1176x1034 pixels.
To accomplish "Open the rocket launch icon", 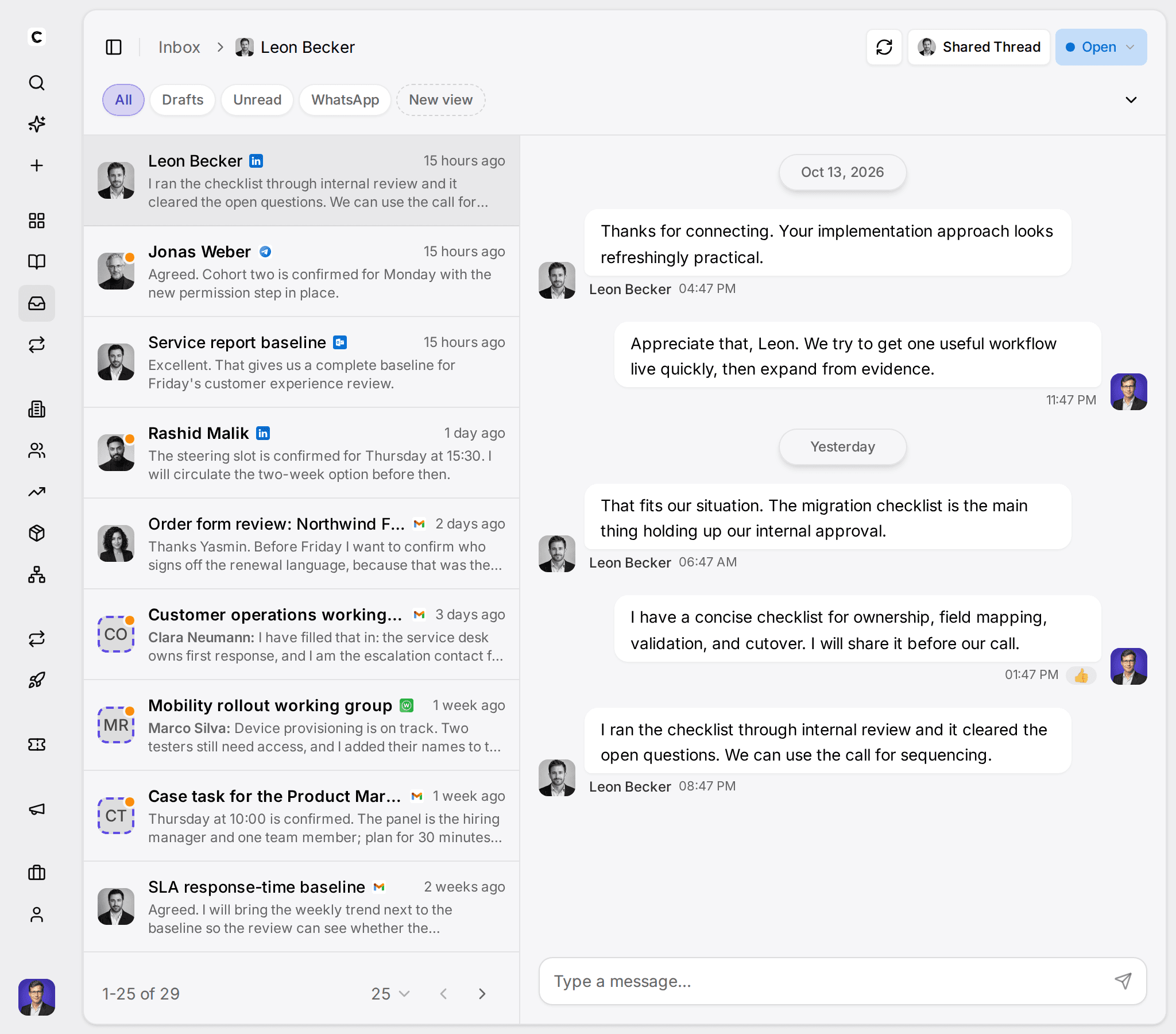I will [37, 681].
